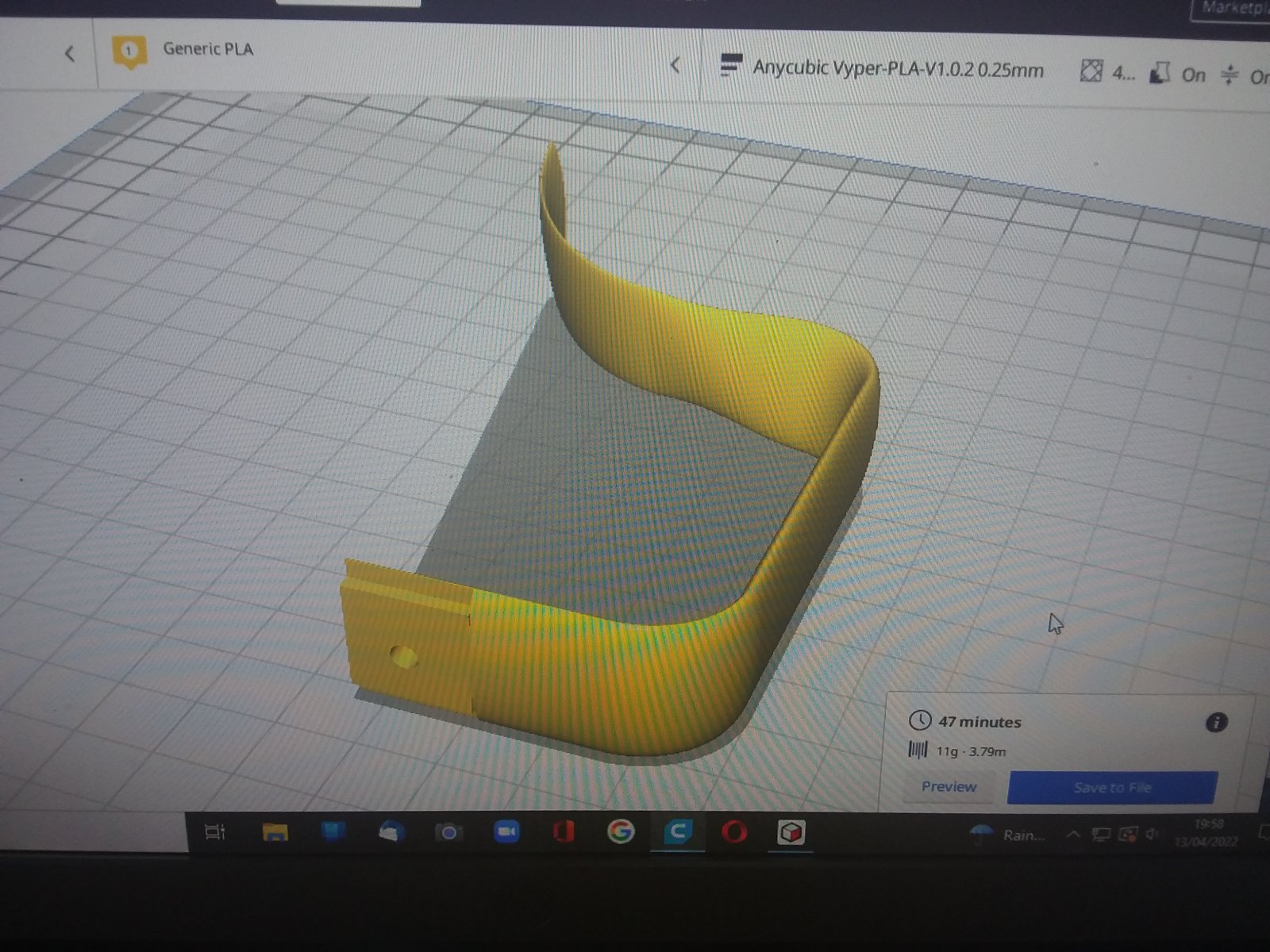The width and height of the screenshot is (1270, 952).
Task: Open Google Chrome from the taskbar
Action: point(621,831)
